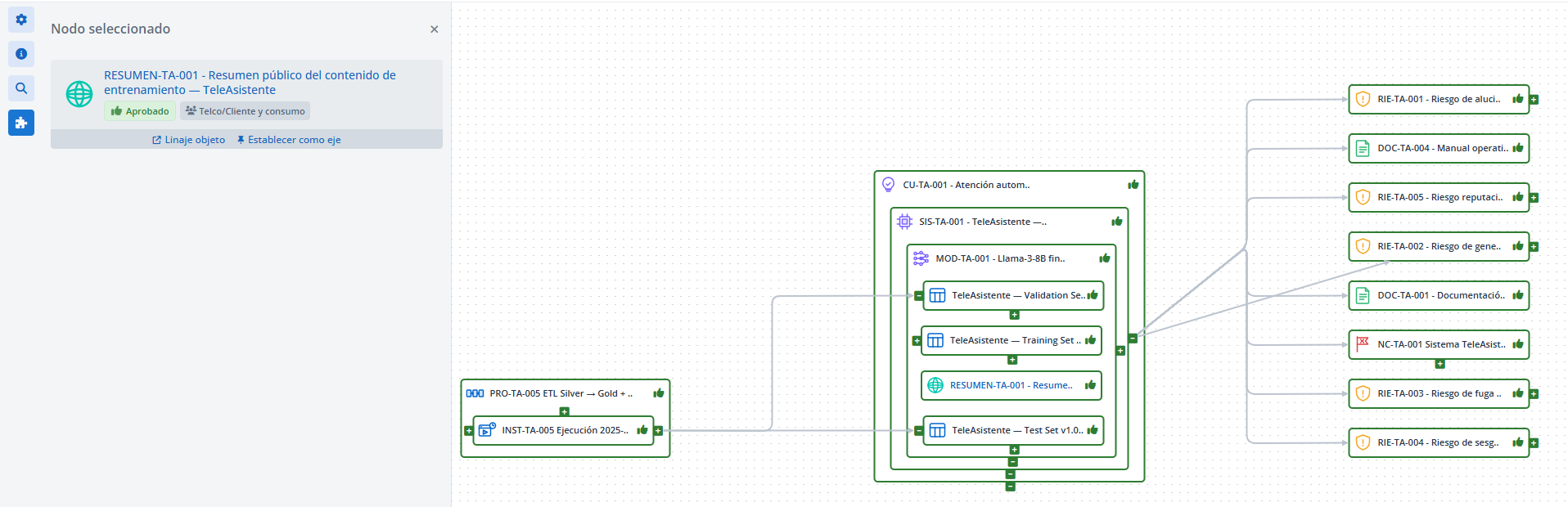Click the shield icon on RIE-TA-004 node
This screenshot has width=1568, height=507.
click(x=1363, y=442)
